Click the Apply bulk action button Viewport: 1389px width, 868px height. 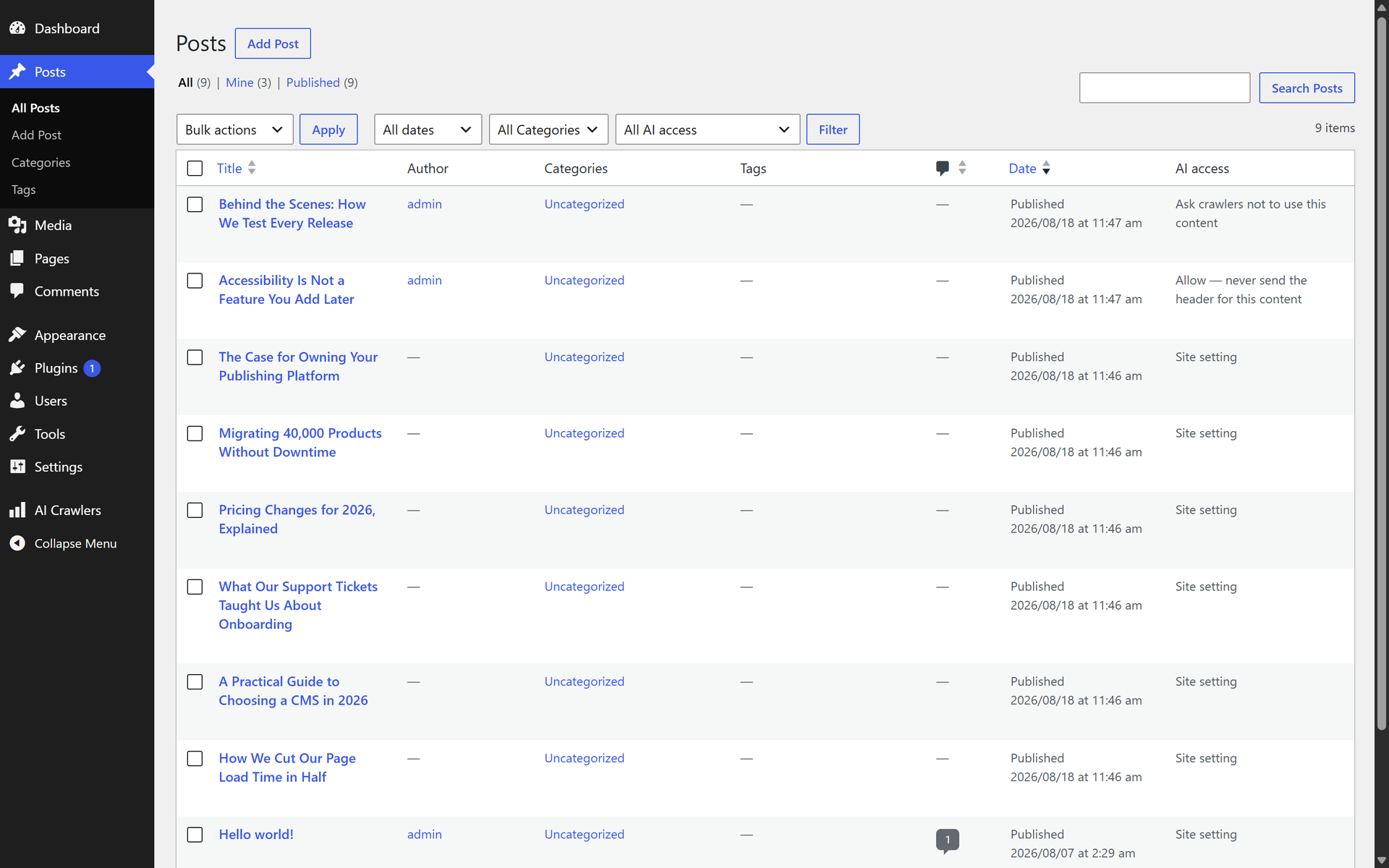pos(328,129)
